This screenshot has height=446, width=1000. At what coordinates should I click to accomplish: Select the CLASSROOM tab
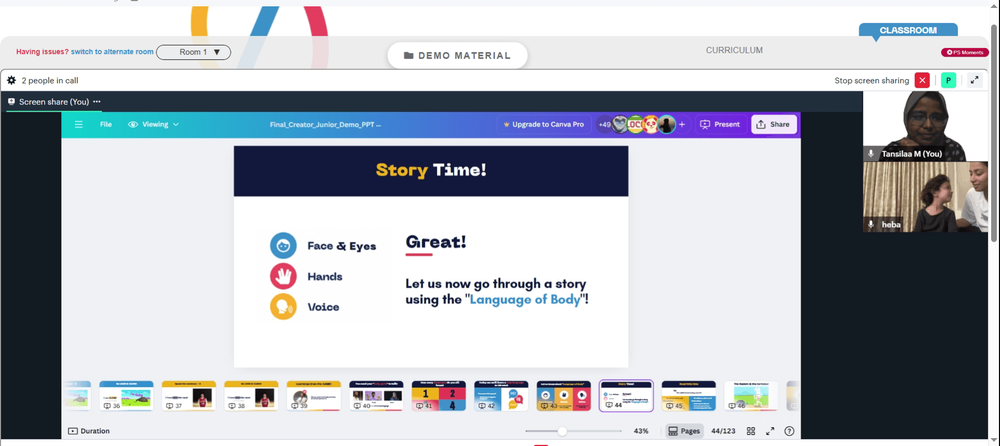908,31
